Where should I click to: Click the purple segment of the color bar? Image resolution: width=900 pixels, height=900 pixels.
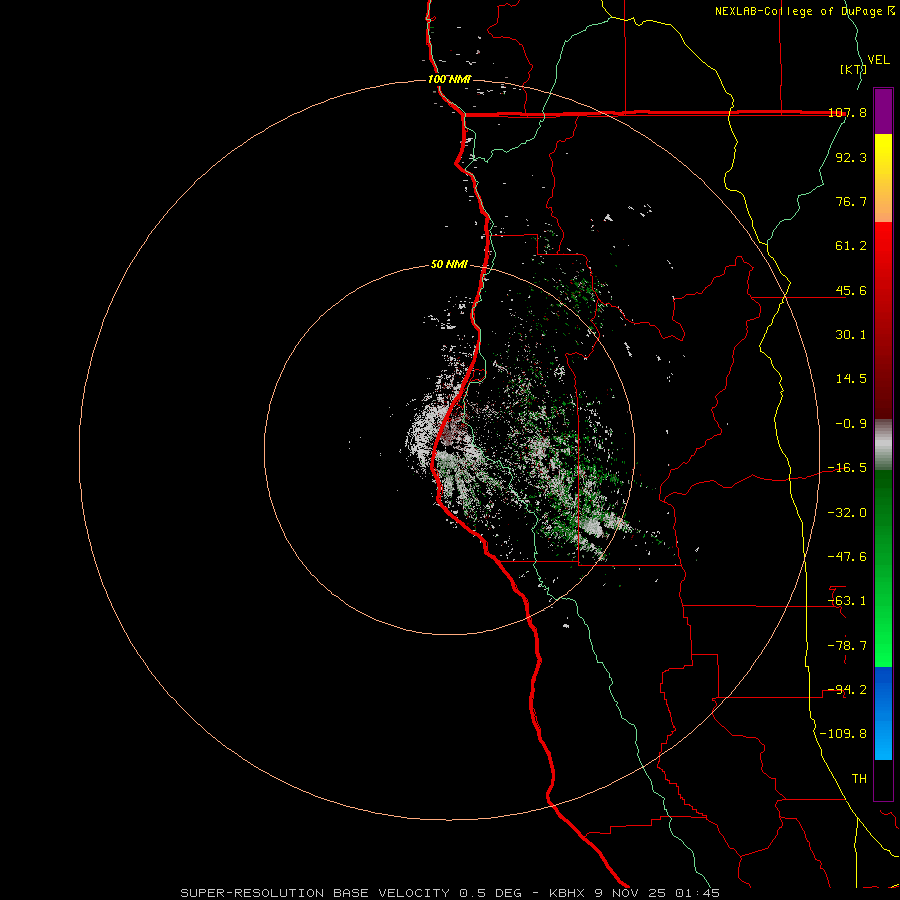[x=883, y=111]
